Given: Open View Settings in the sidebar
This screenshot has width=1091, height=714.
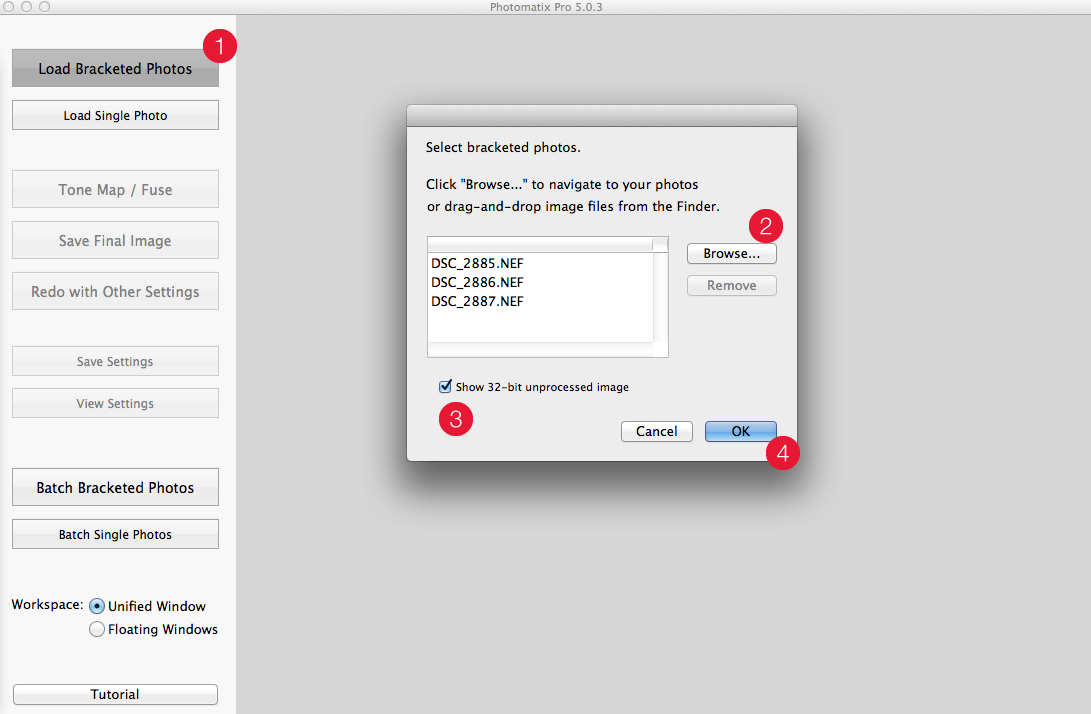Looking at the screenshot, I should 115,404.
